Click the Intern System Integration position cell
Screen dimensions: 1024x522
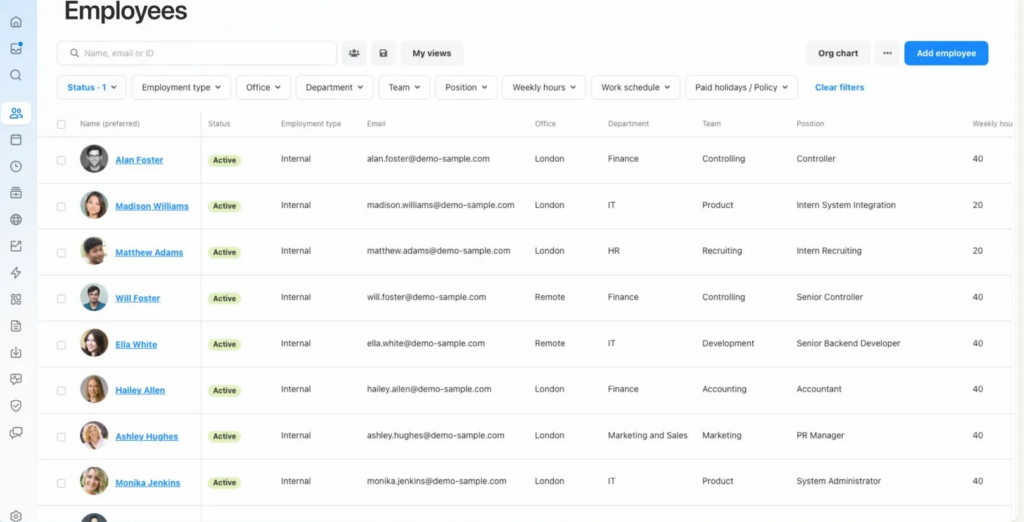tap(846, 204)
